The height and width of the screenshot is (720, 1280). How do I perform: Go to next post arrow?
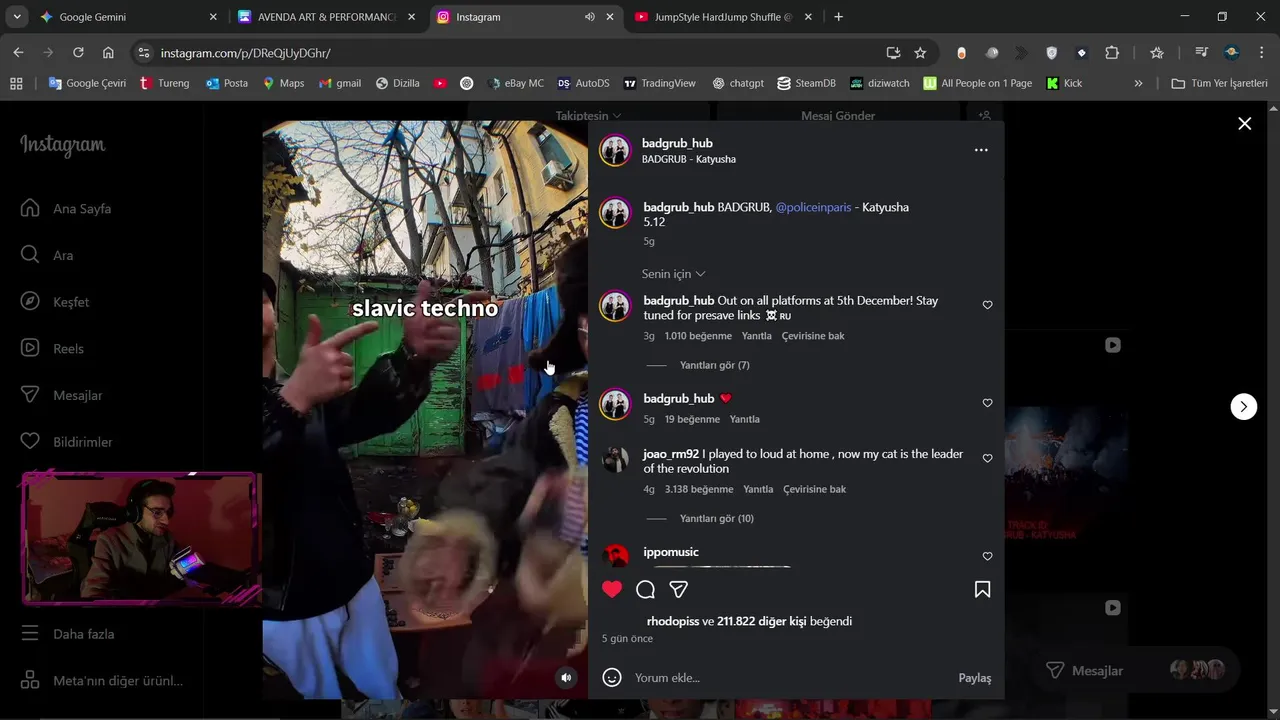[x=1243, y=406]
